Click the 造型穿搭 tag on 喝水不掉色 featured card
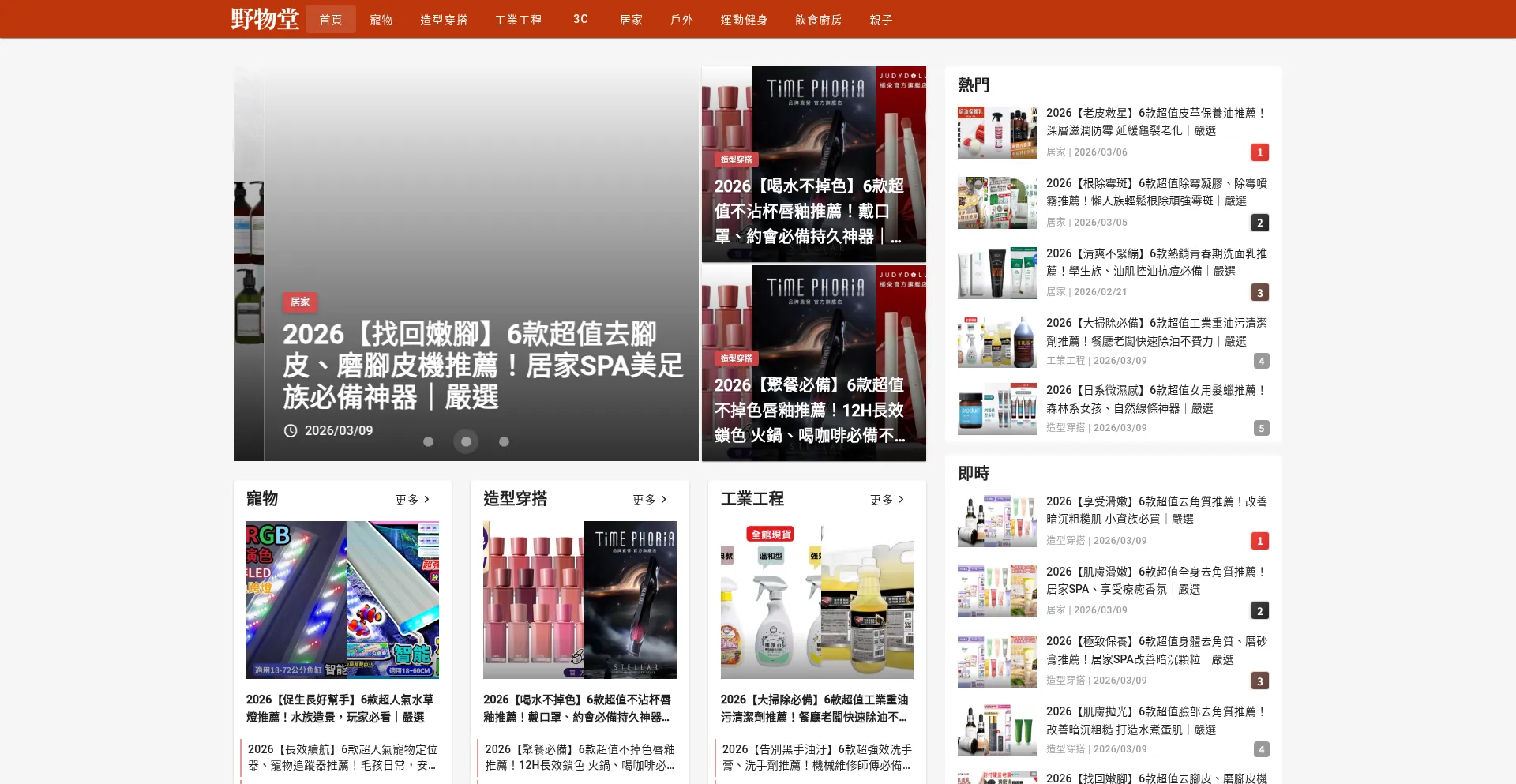The image size is (1516, 784). 736,159
